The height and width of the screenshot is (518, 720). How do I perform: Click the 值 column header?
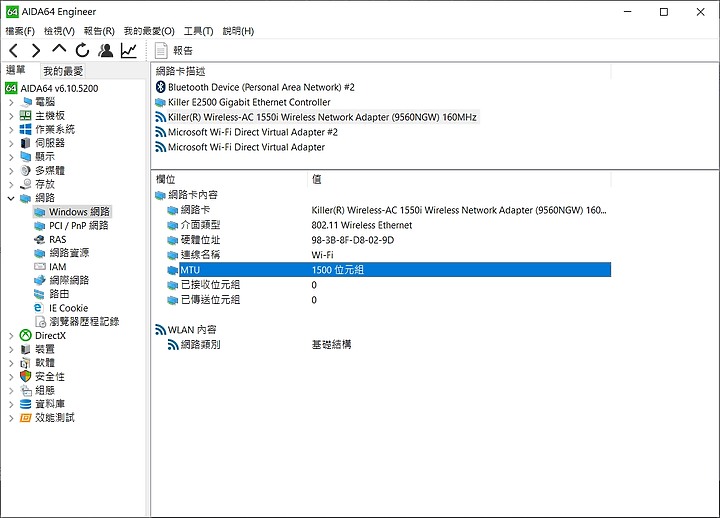[x=459, y=179]
